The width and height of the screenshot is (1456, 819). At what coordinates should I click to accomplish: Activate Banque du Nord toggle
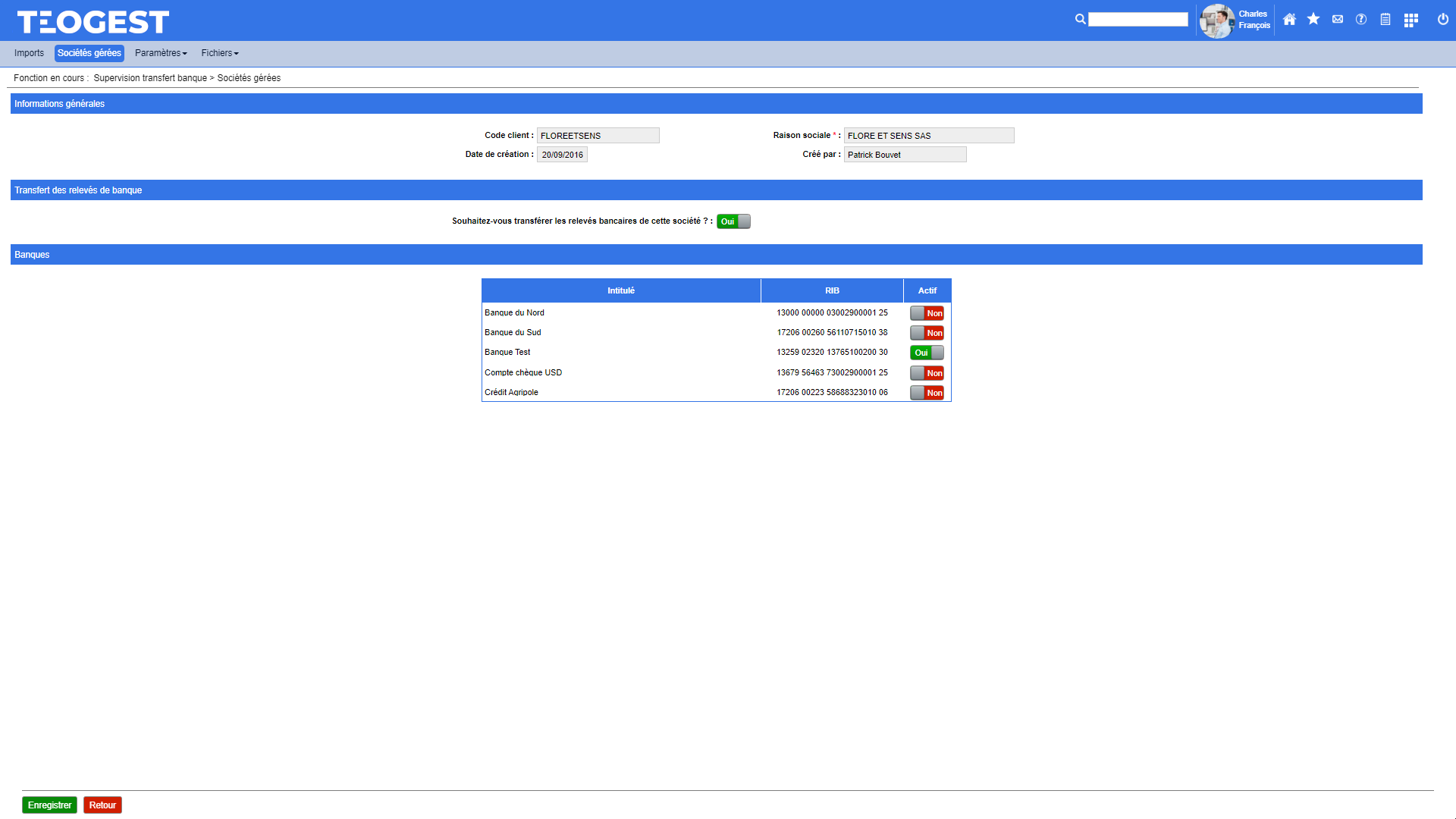click(x=927, y=313)
